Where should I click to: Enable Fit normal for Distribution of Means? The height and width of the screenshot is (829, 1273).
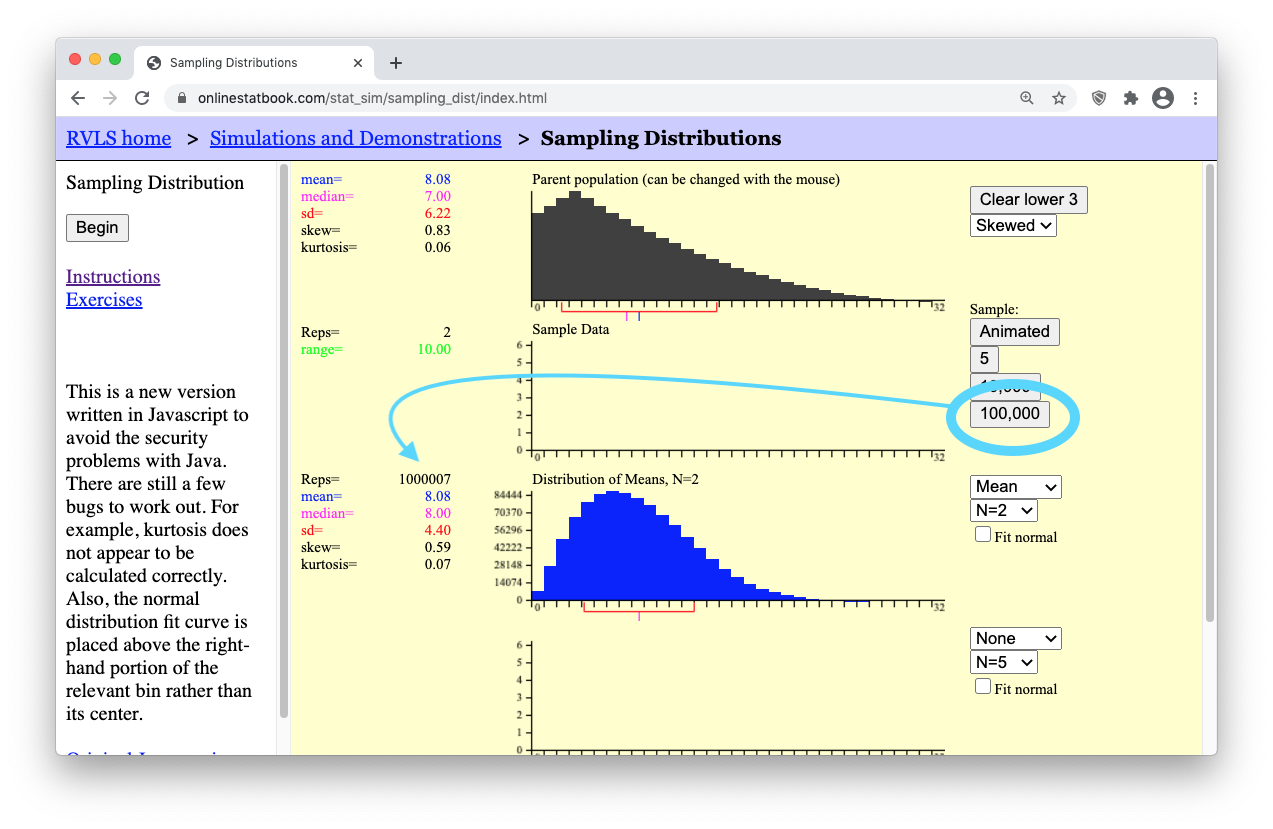[983, 535]
